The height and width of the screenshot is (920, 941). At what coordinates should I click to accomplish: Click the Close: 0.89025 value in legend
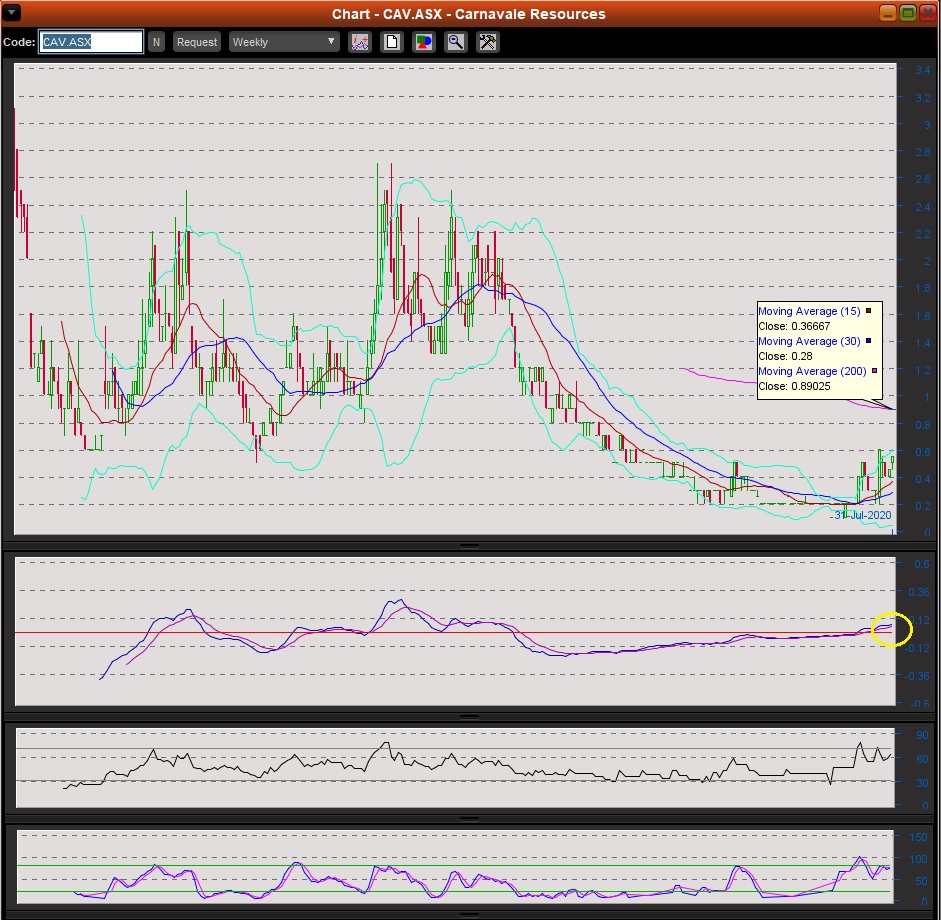(x=794, y=386)
